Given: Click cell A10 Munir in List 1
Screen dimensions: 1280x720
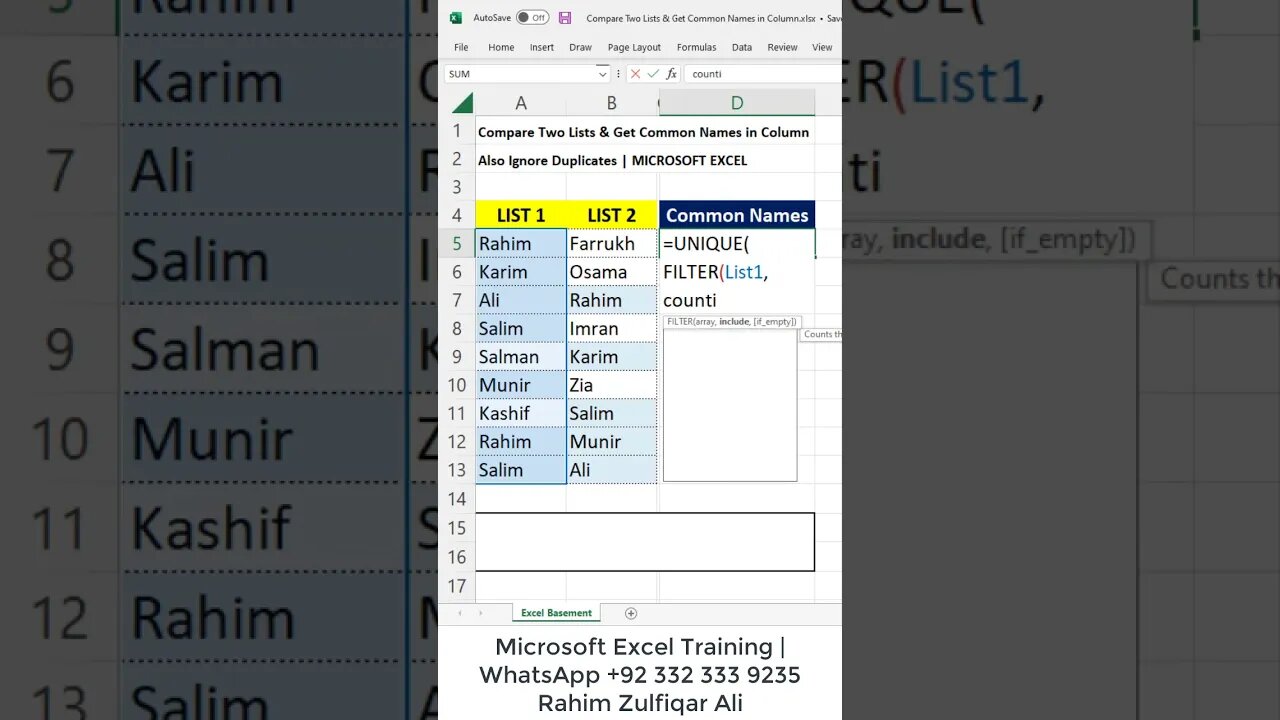Looking at the screenshot, I should (521, 385).
